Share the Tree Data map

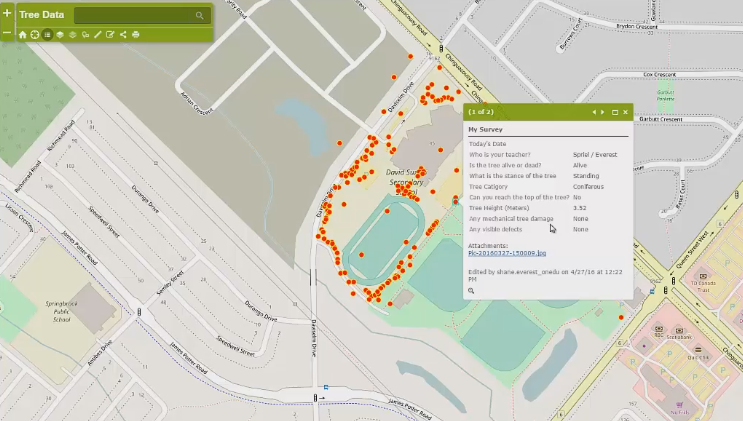tap(122, 35)
